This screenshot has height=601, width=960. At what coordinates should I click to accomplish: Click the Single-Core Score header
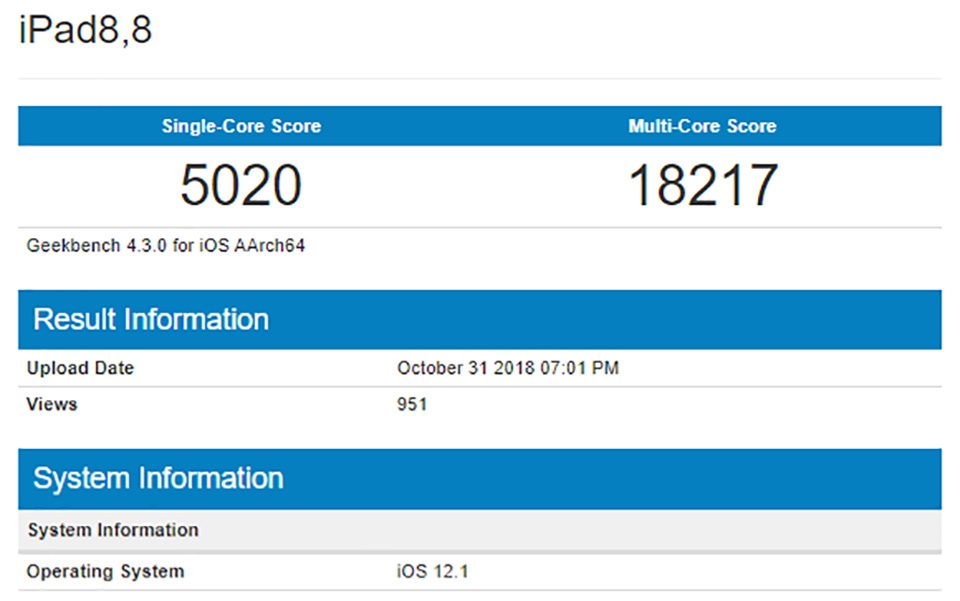click(x=241, y=126)
